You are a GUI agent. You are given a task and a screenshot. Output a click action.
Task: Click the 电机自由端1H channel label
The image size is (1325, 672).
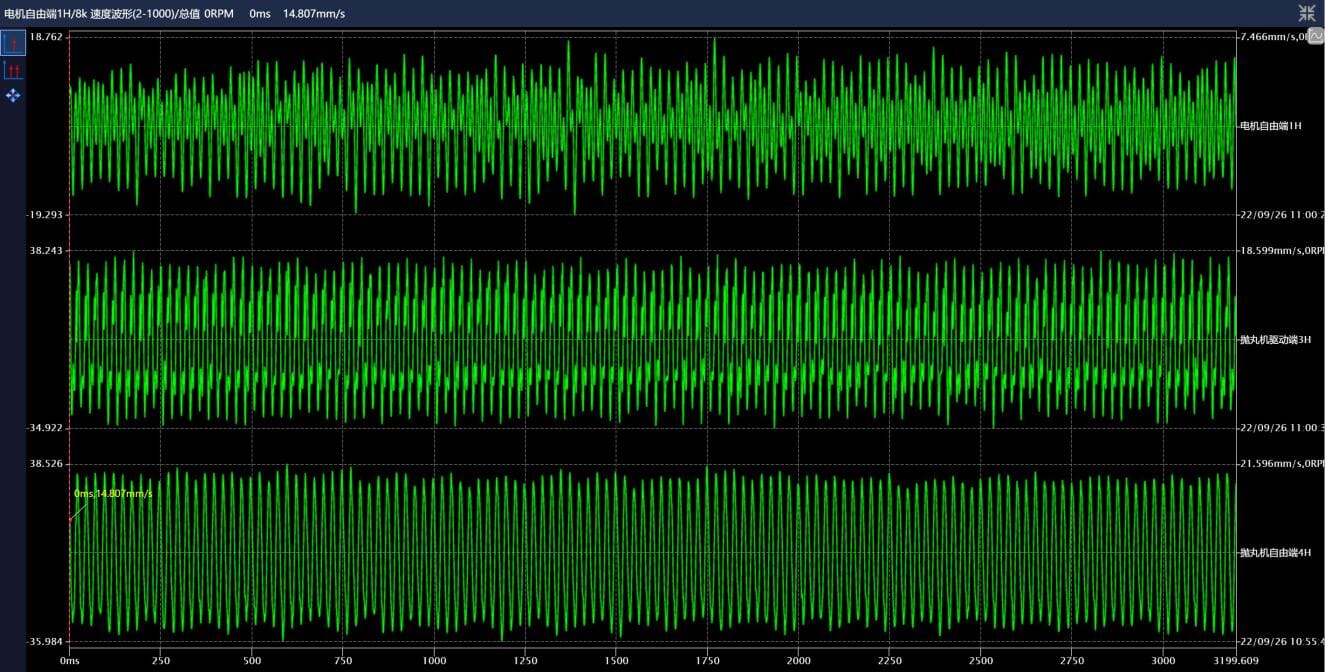1270,126
